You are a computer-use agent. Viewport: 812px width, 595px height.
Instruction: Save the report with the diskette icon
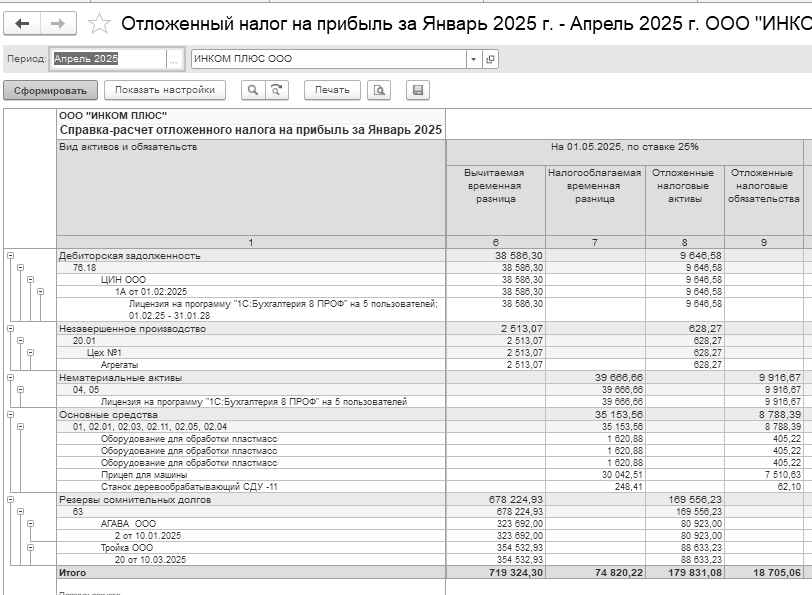click(x=418, y=90)
